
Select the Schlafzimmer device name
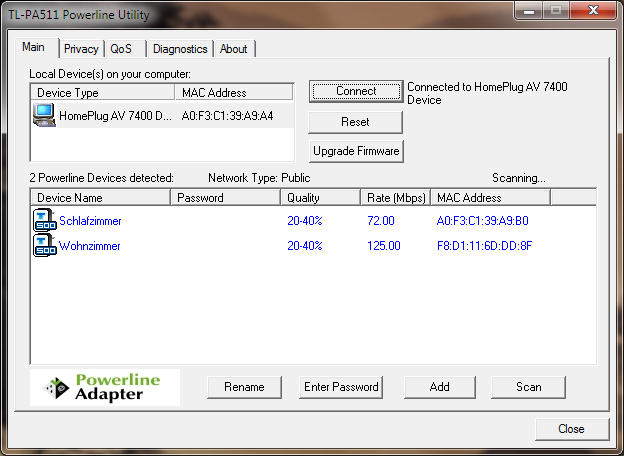click(x=90, y=221)
